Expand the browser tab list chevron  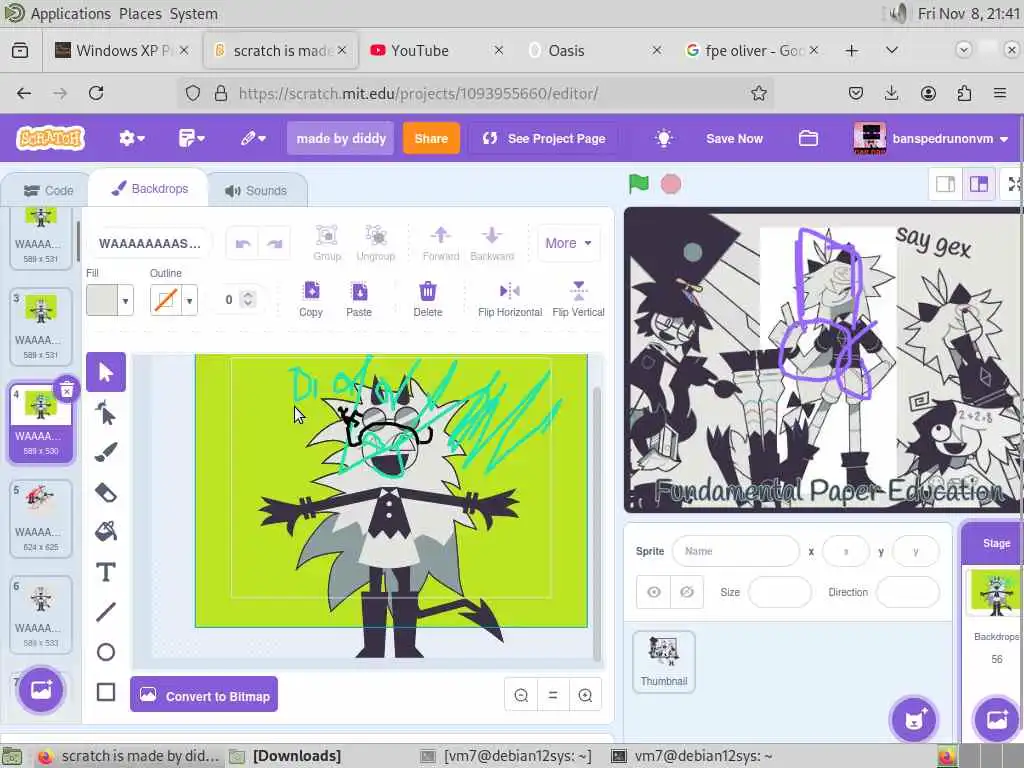pos(891,50)
